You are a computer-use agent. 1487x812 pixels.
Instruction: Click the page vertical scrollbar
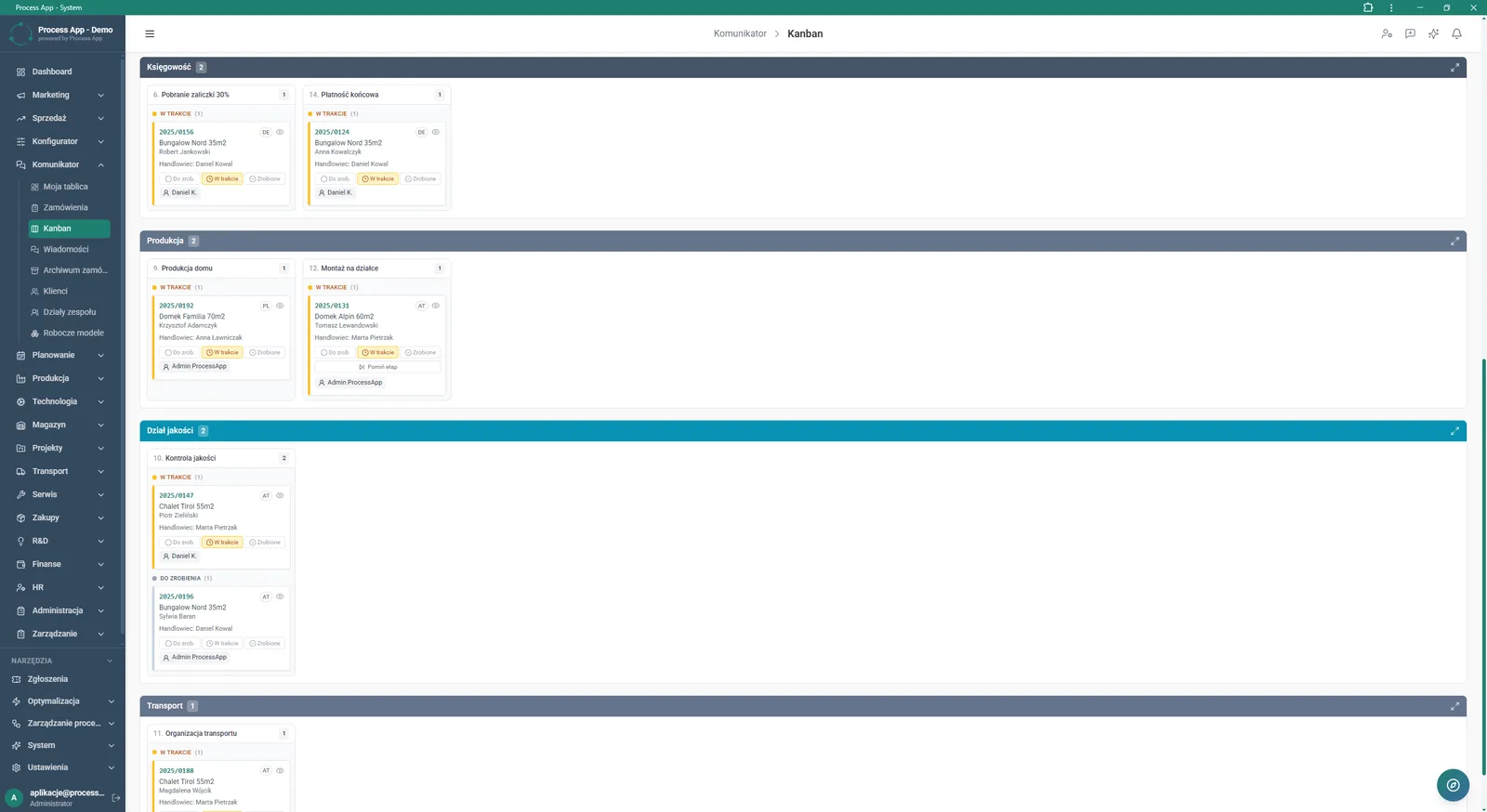pyautogui.click(x=1483, y=567)
